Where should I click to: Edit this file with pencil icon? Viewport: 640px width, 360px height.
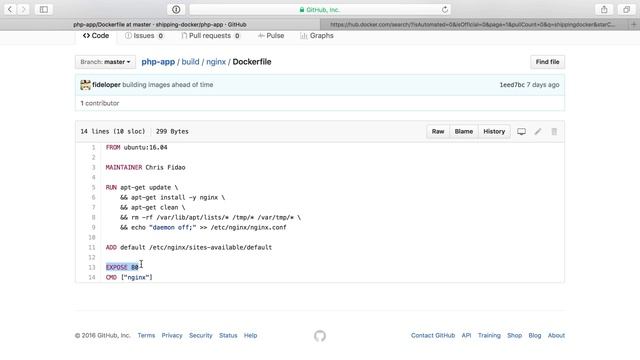(538, 131)
